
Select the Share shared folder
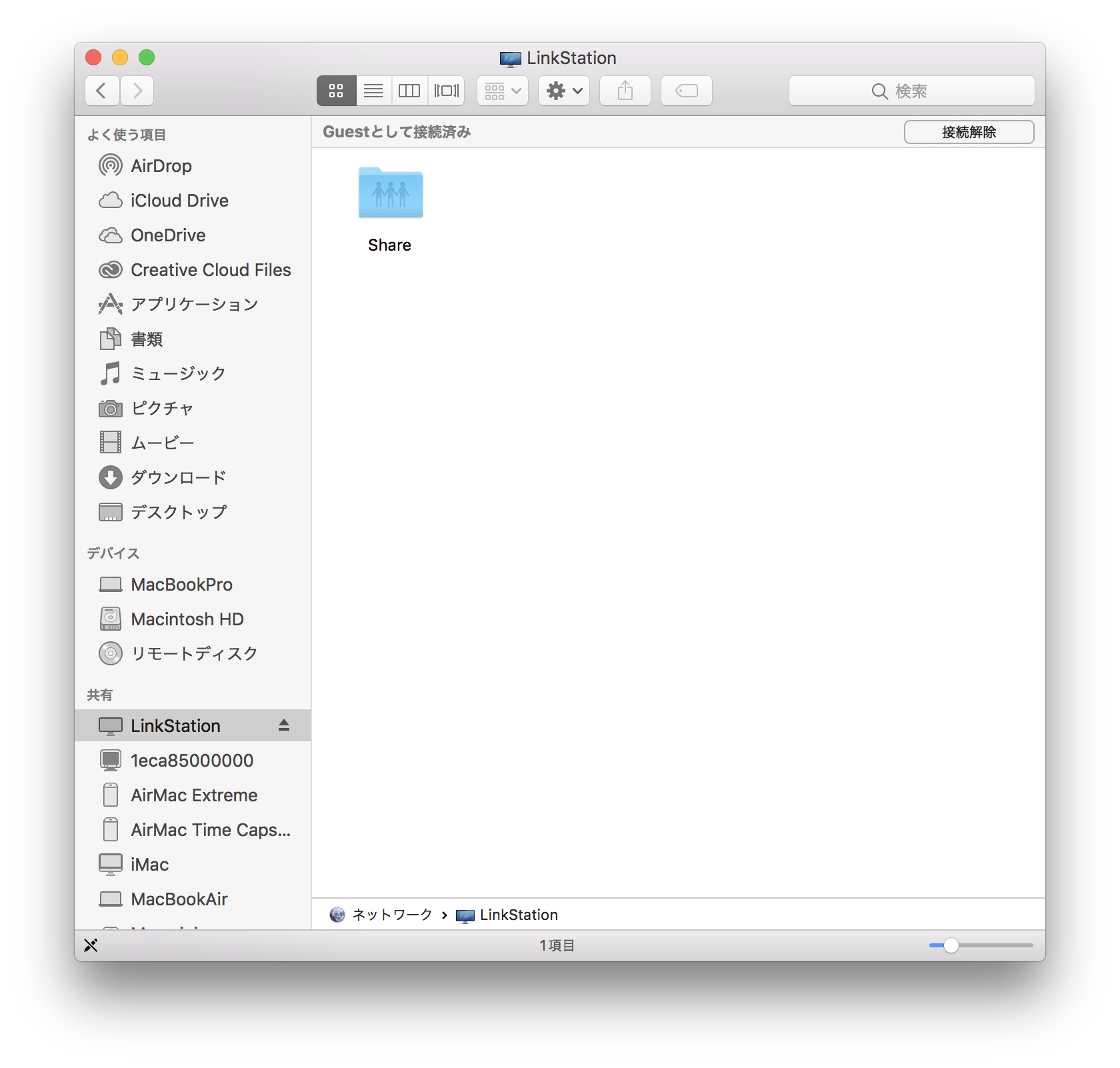click(x=390, y=209)
